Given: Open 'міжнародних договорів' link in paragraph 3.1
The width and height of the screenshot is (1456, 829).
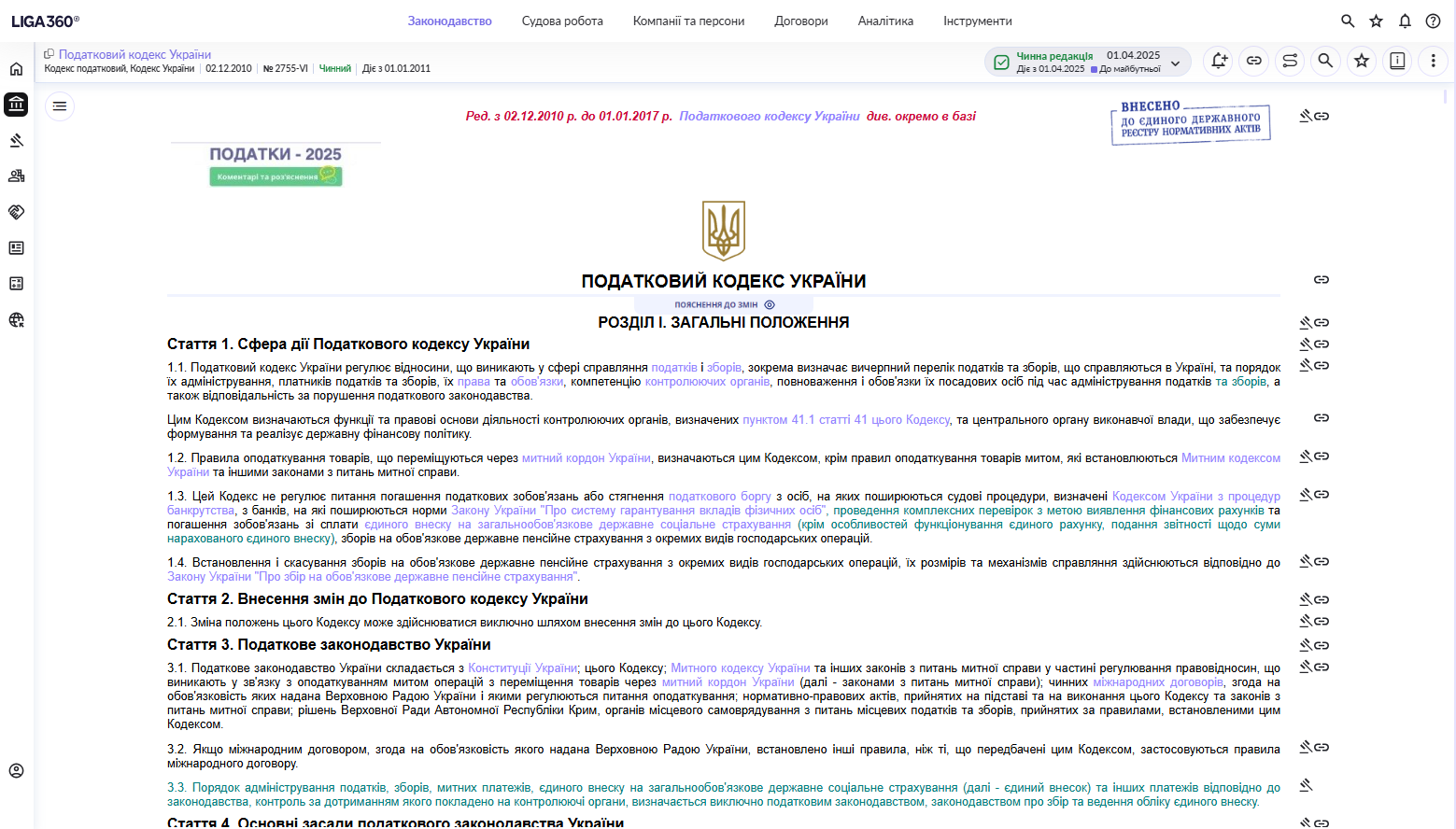Looking at the screenshot, I should (x=1158, y=681).
